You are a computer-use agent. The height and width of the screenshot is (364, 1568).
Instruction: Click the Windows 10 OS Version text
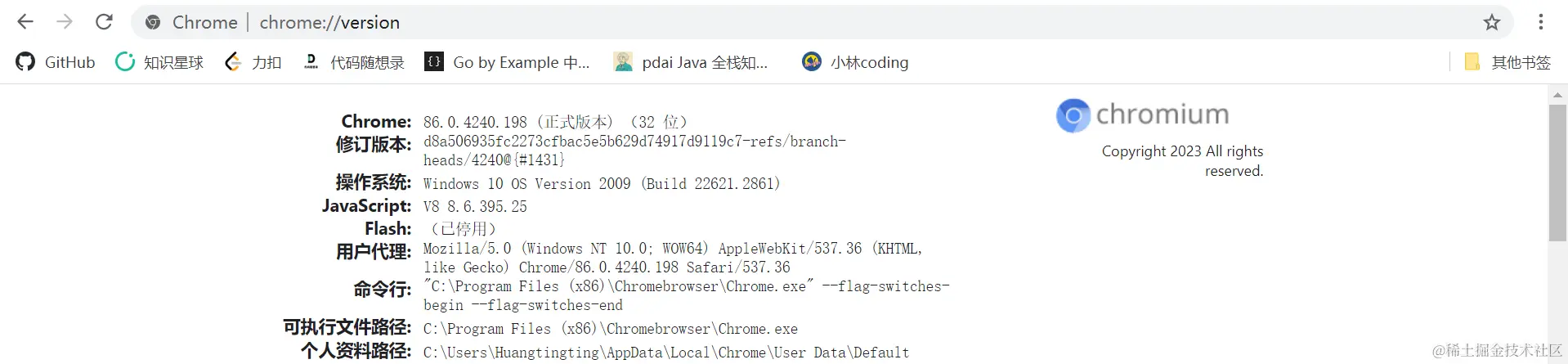pos(602,184)
